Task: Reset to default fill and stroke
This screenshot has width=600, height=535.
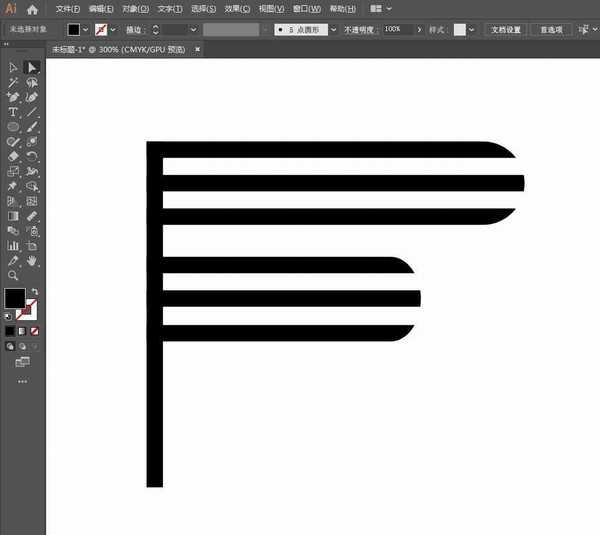Action: coord(9,314)
